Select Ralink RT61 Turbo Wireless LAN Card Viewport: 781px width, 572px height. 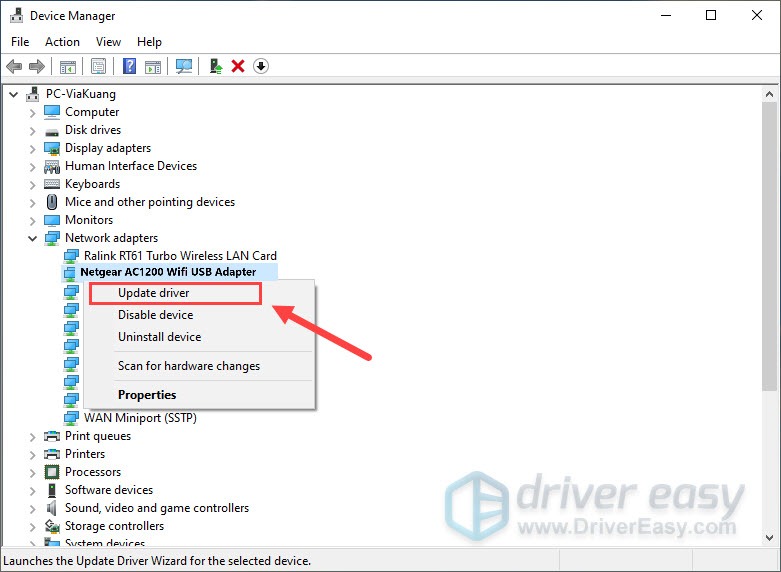180,256
